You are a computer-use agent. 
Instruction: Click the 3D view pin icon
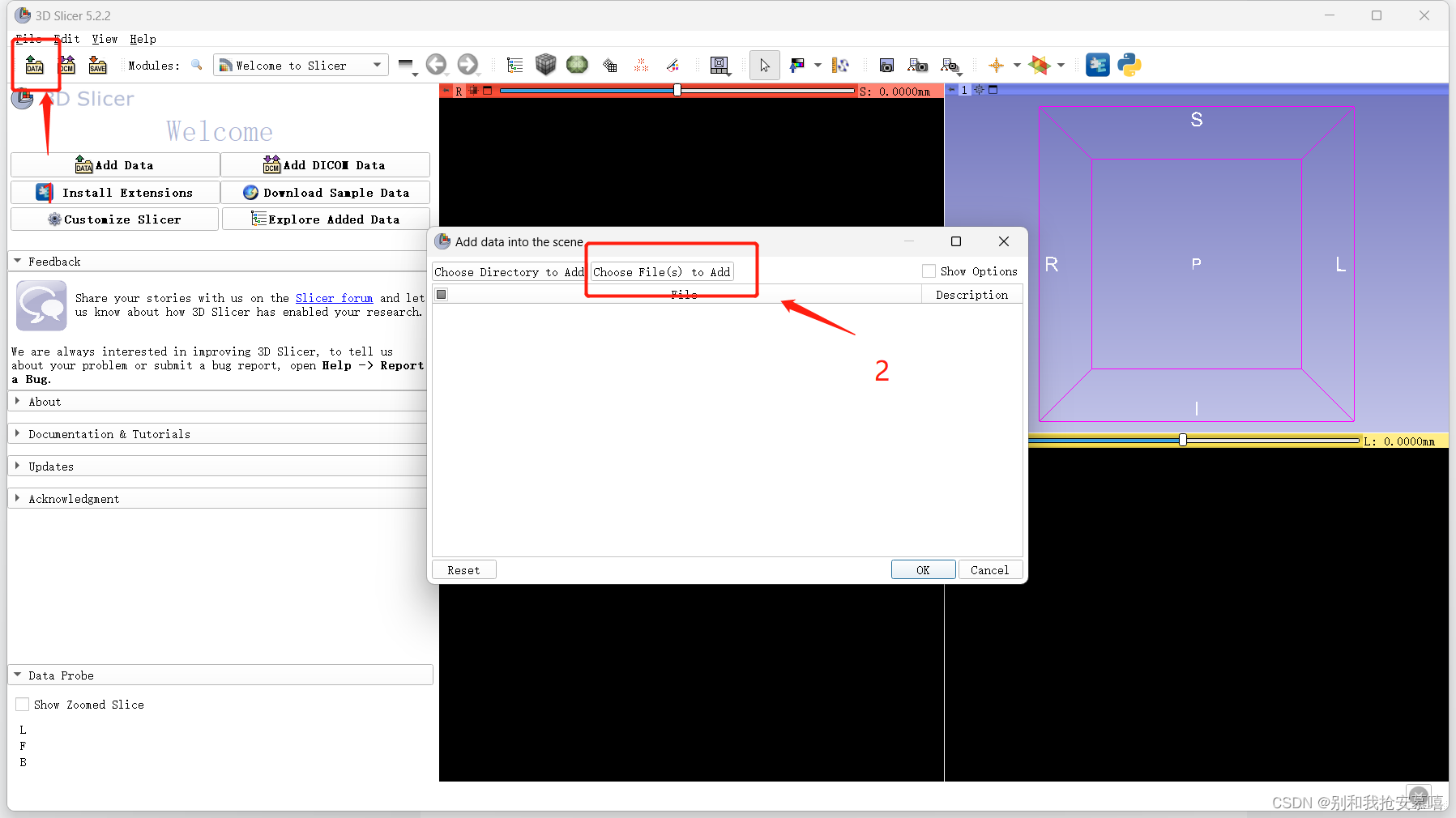951,90
